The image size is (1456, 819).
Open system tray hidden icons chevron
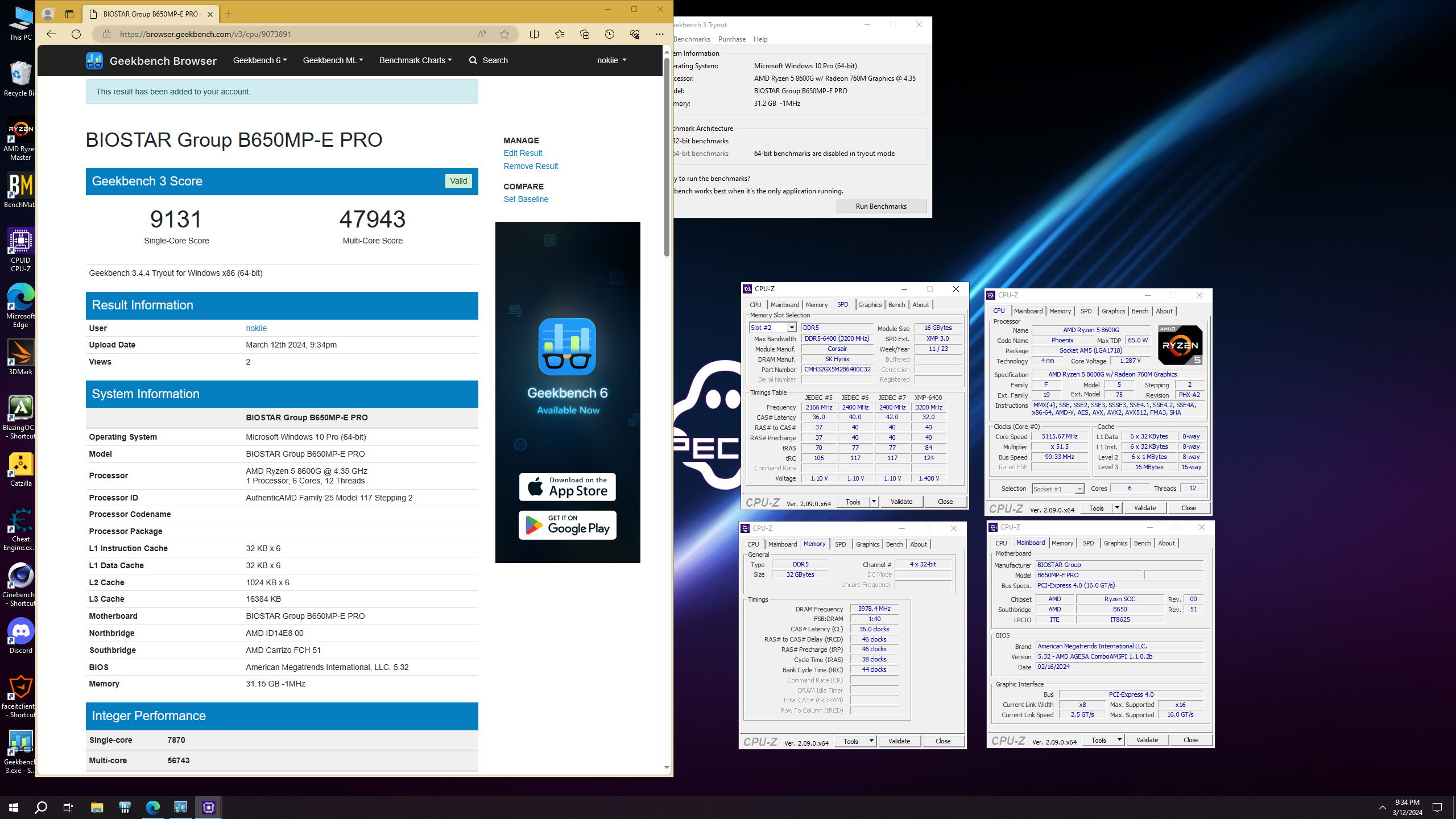click(1382, 807)
